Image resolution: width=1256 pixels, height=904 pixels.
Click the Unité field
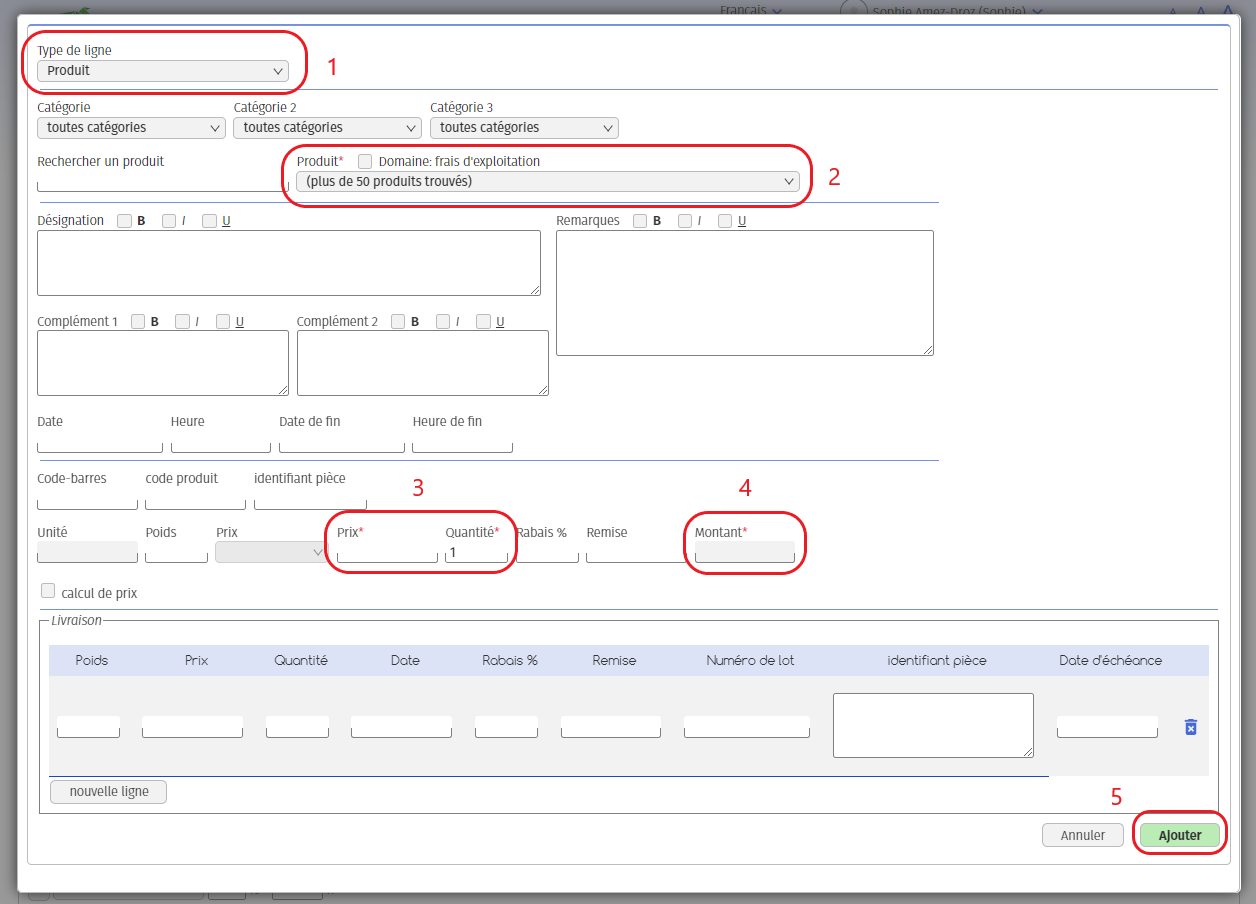87,552
